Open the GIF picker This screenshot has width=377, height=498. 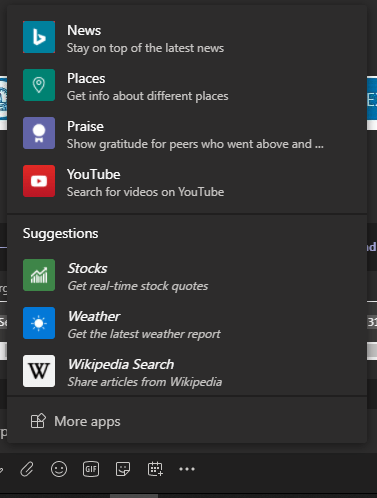[x=91, y=469]
